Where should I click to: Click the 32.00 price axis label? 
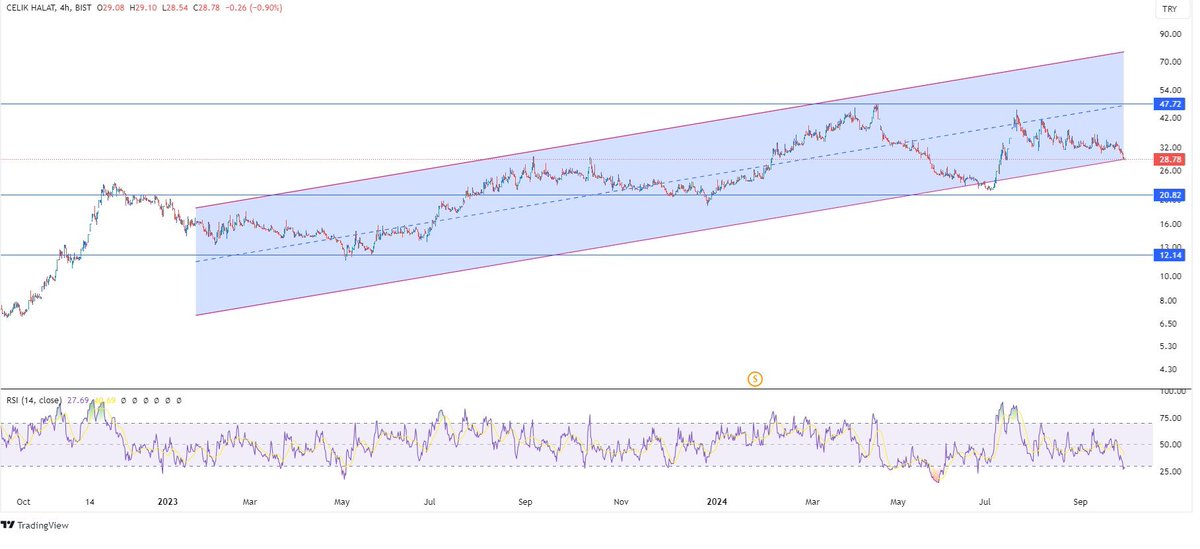(1169, 147)
